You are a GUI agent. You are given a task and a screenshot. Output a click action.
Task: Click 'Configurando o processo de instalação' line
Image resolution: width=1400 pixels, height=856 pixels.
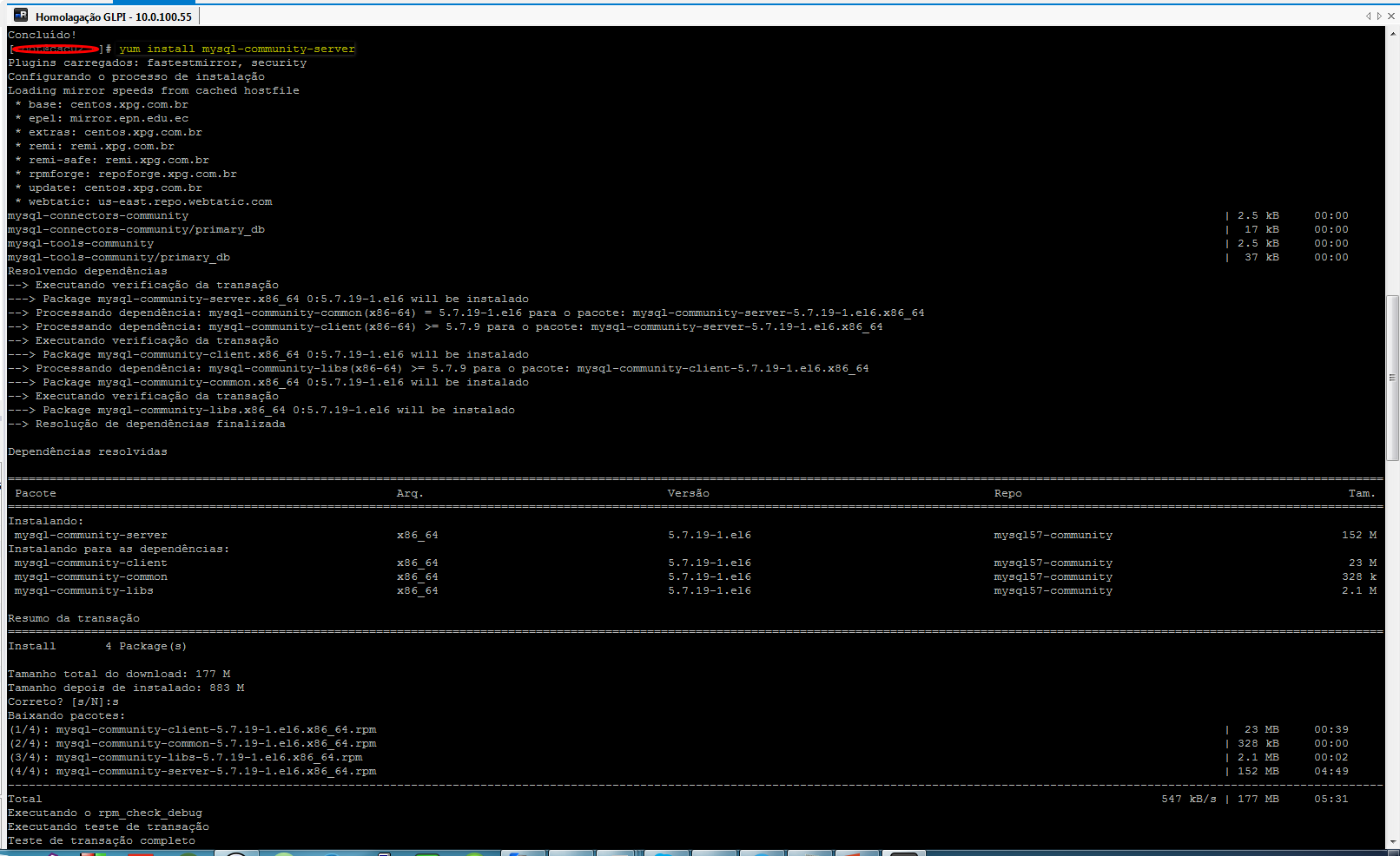coord(136,76)
